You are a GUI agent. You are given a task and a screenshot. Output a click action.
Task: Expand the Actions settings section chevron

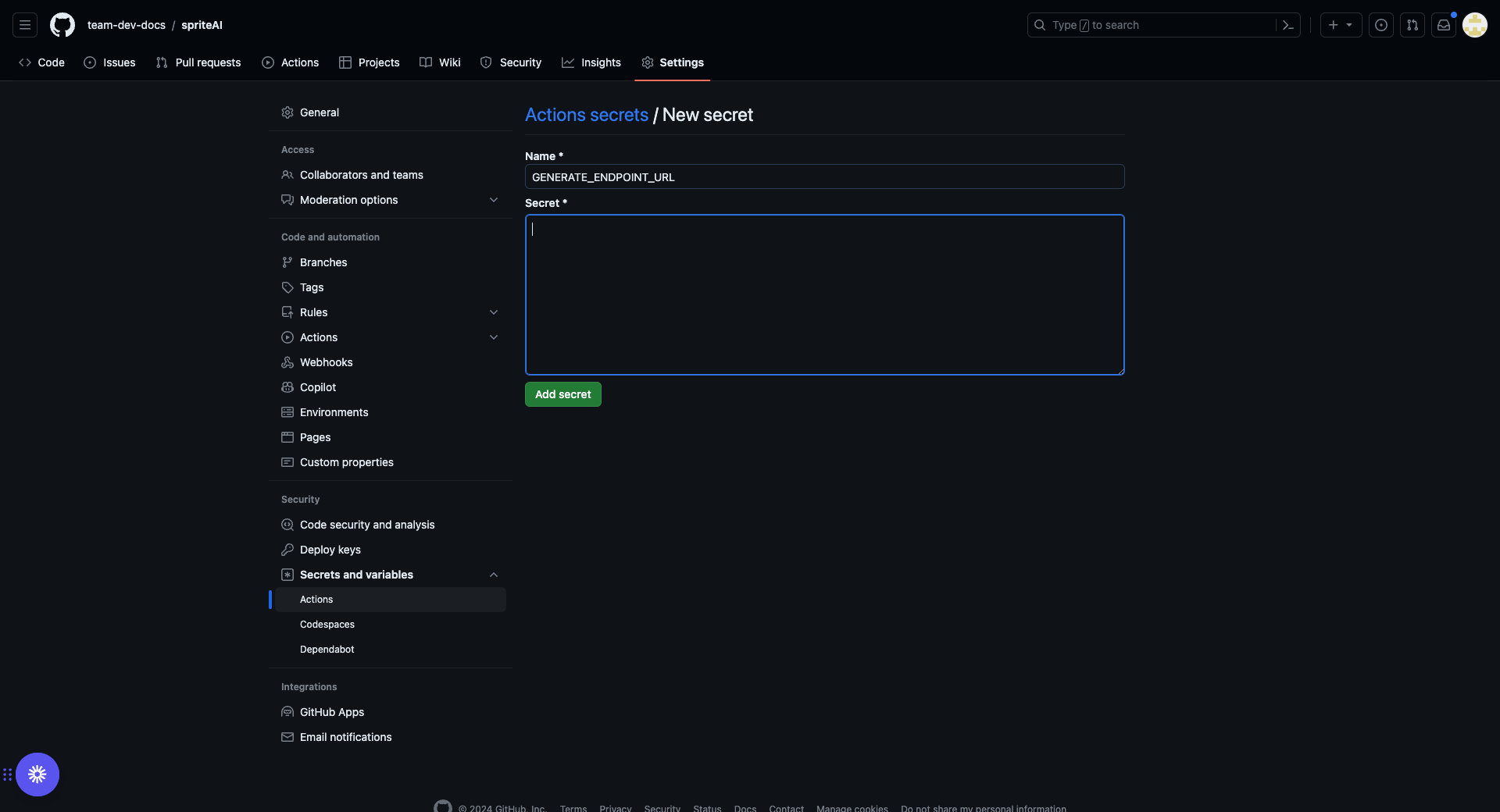[494, 337]
